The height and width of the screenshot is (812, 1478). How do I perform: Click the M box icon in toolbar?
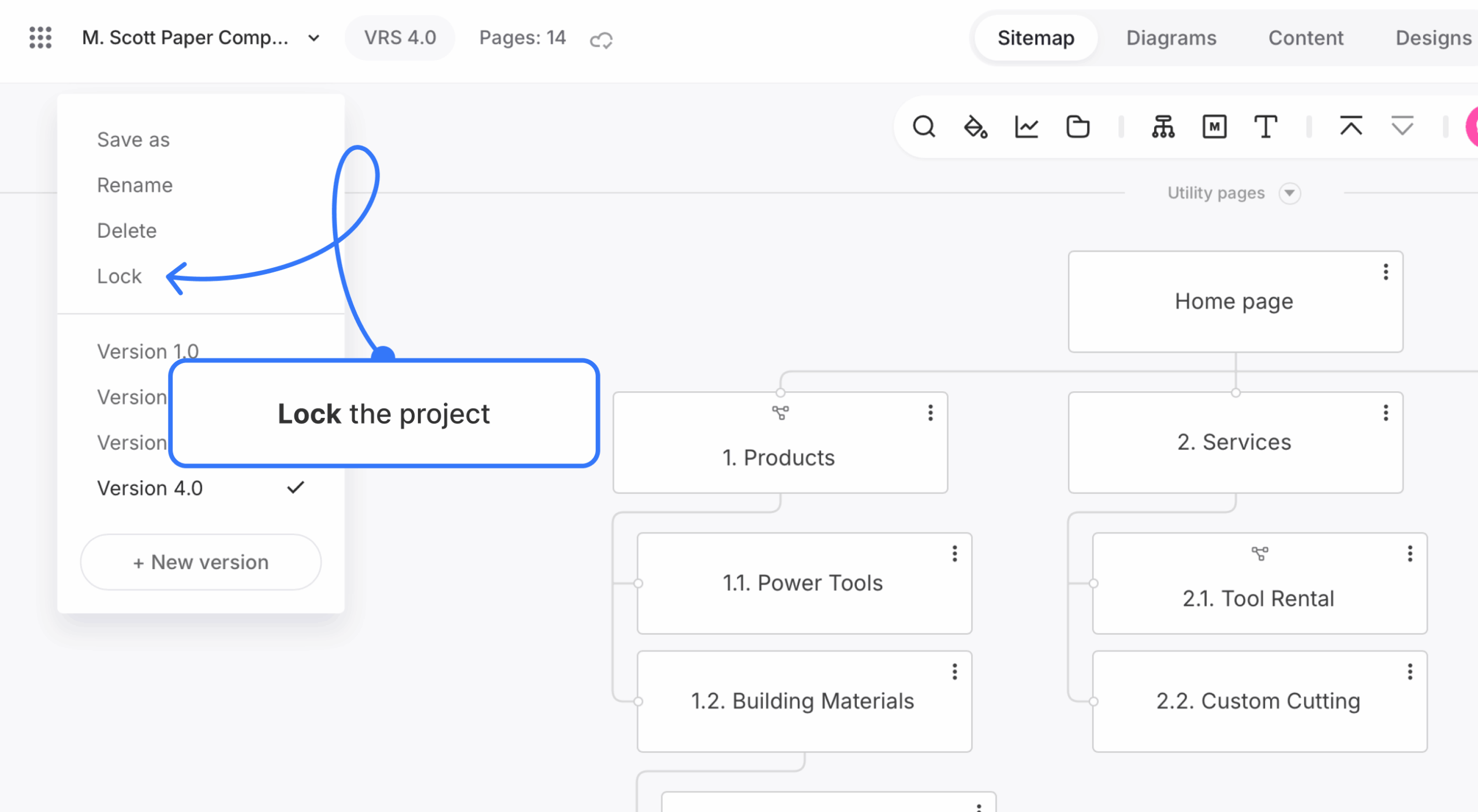pyautogui.click(x=1214, y=126)
